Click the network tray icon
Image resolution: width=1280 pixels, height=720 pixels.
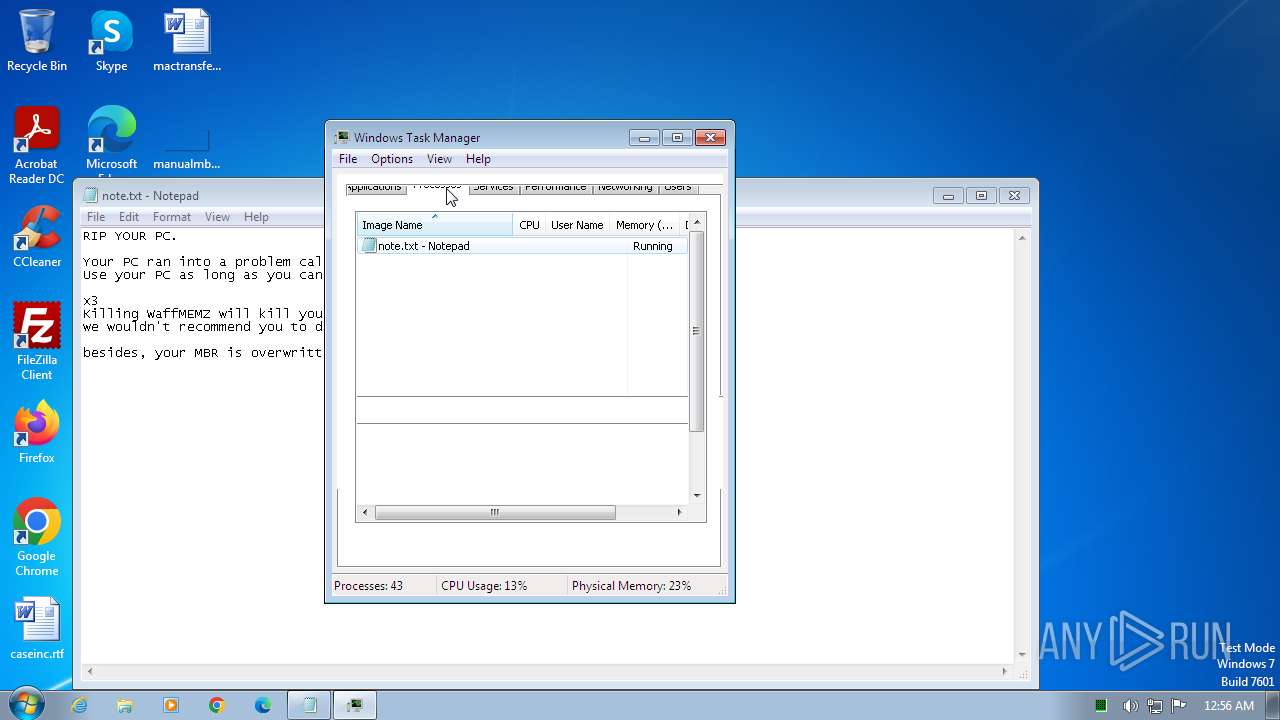click(x=1154, y=706)
